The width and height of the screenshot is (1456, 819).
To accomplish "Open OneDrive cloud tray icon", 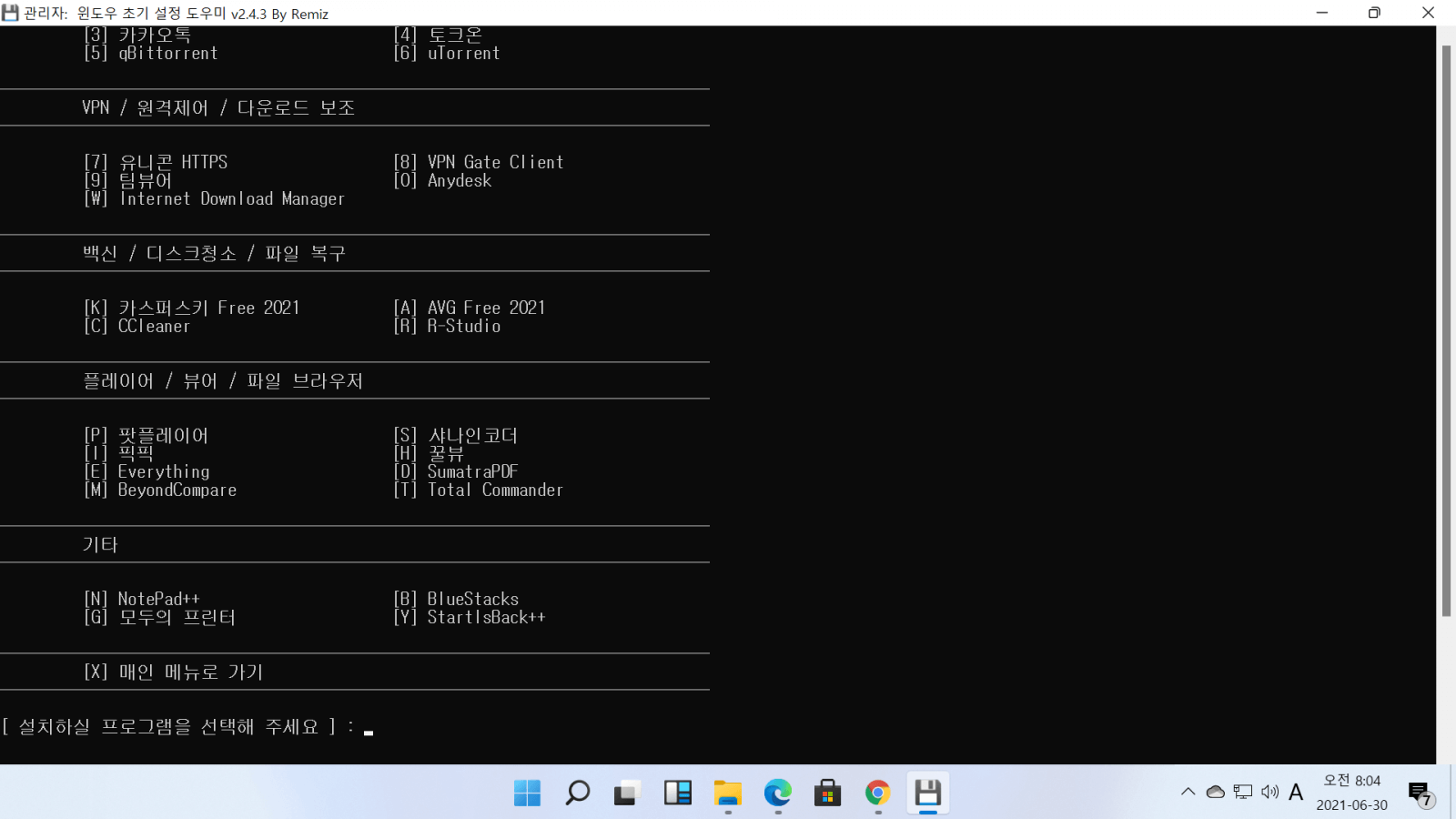I will tap(1215, 792).
